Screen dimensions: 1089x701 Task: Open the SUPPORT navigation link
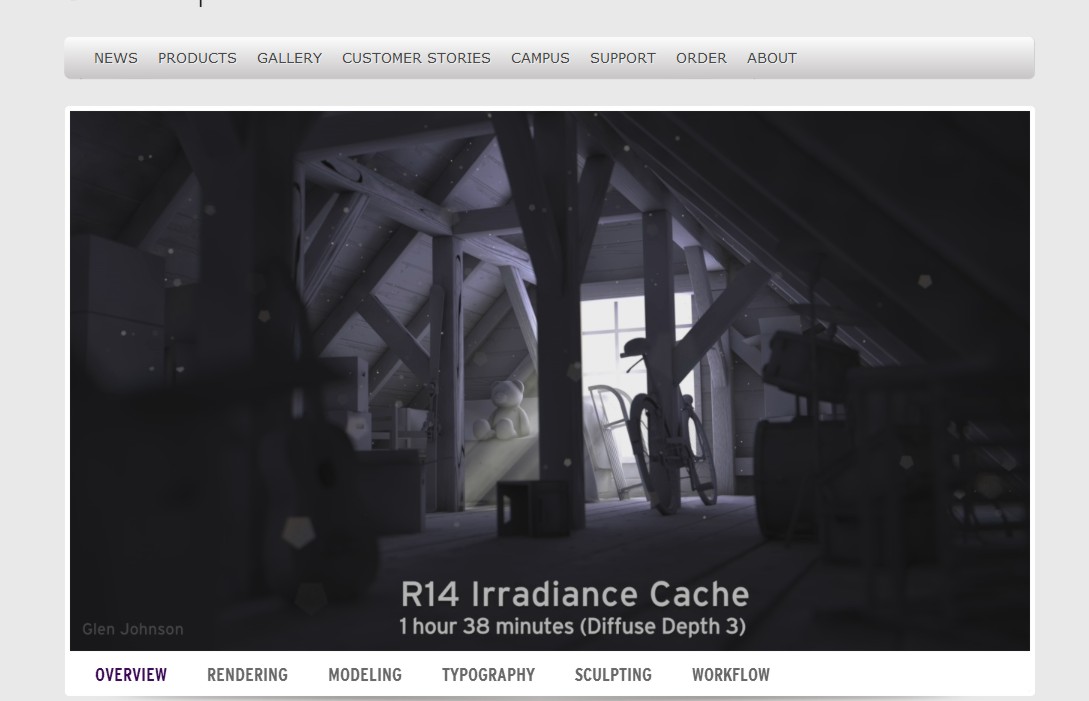pos(623,58)
